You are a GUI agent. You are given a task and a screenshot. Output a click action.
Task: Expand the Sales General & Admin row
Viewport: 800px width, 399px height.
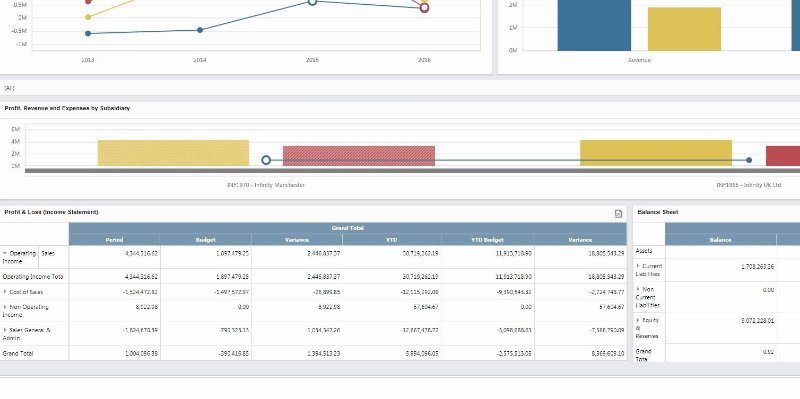click(x=5, y=330)
